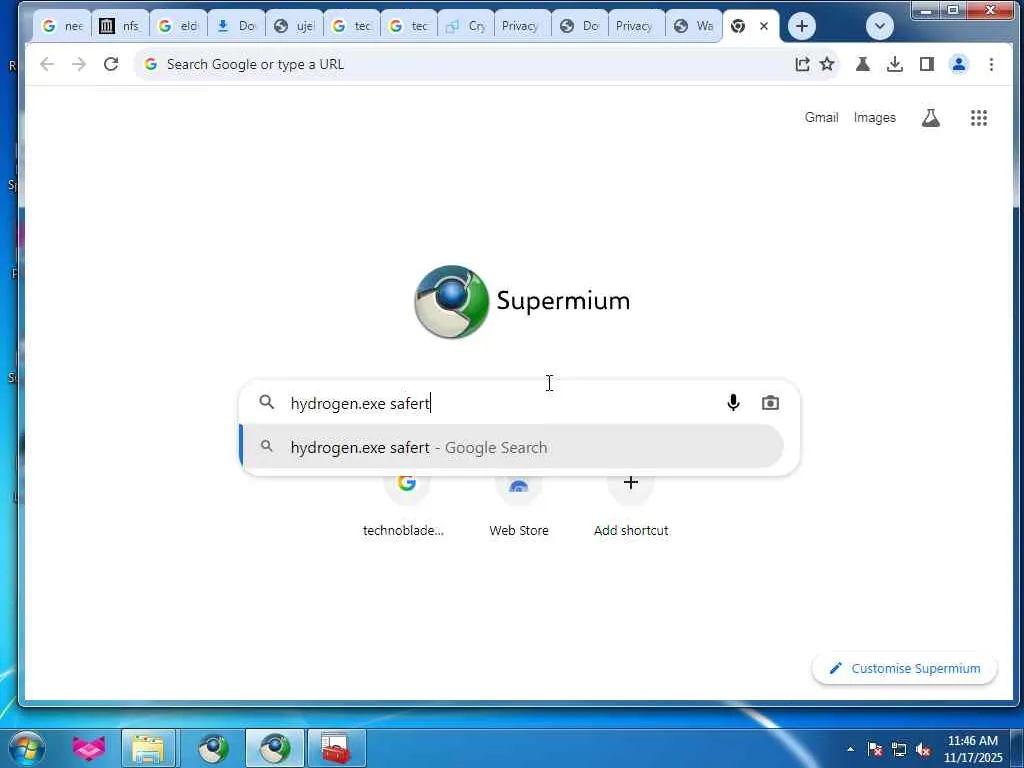Switch to the 'nfs' tab

click(120, 26)
